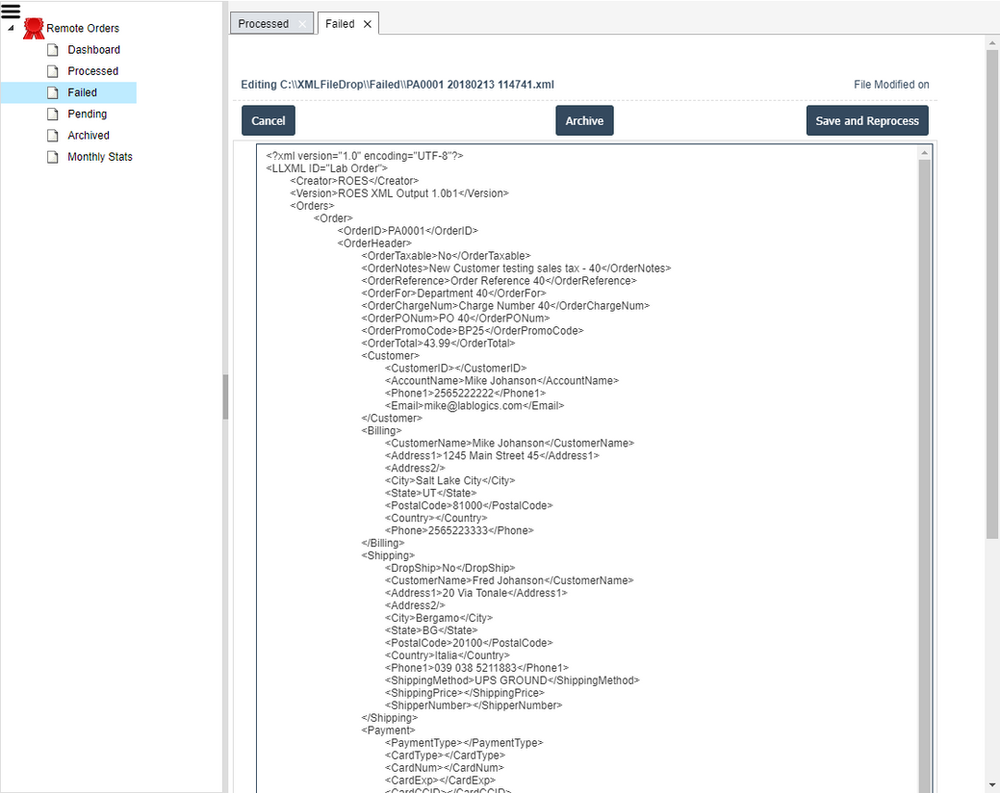The image size is (1000, 793).
Task: Archive the failed order file
Action: [584, 120]
